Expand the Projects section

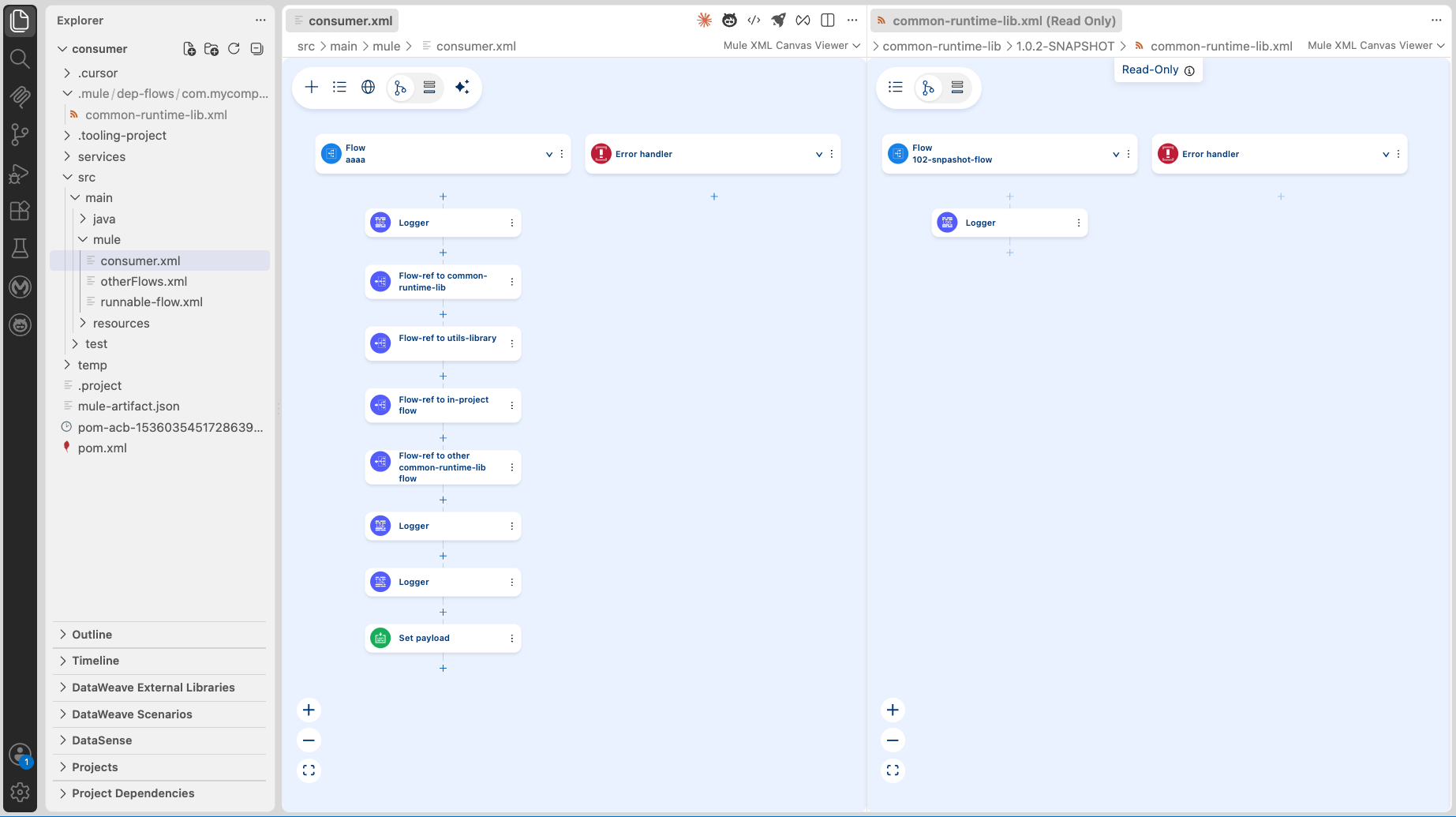pyautogui.click(x=159, y=767)
